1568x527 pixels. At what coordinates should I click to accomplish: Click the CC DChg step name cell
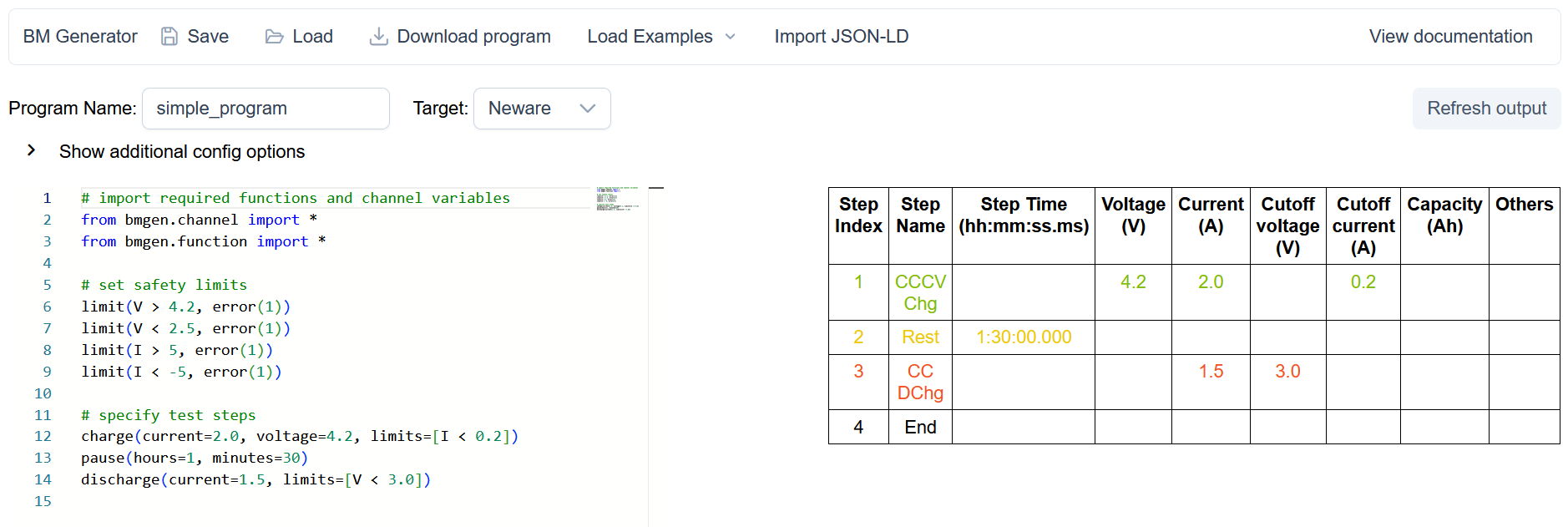coord(920,382)
